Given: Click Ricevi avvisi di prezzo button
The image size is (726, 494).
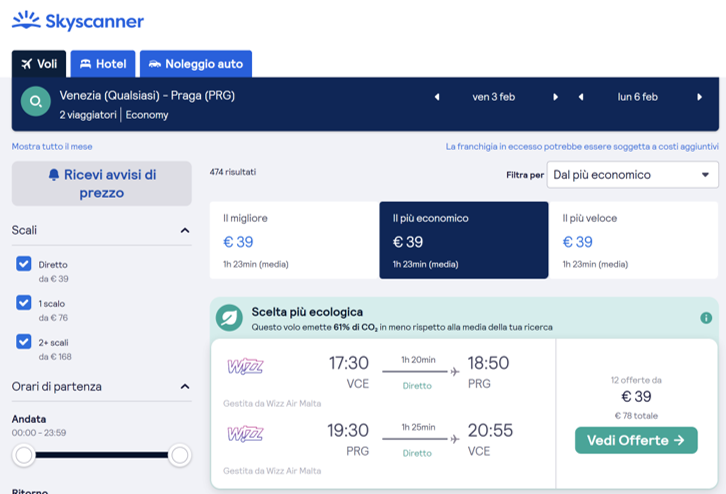Looking at the screenshot, I should [101, 183].
